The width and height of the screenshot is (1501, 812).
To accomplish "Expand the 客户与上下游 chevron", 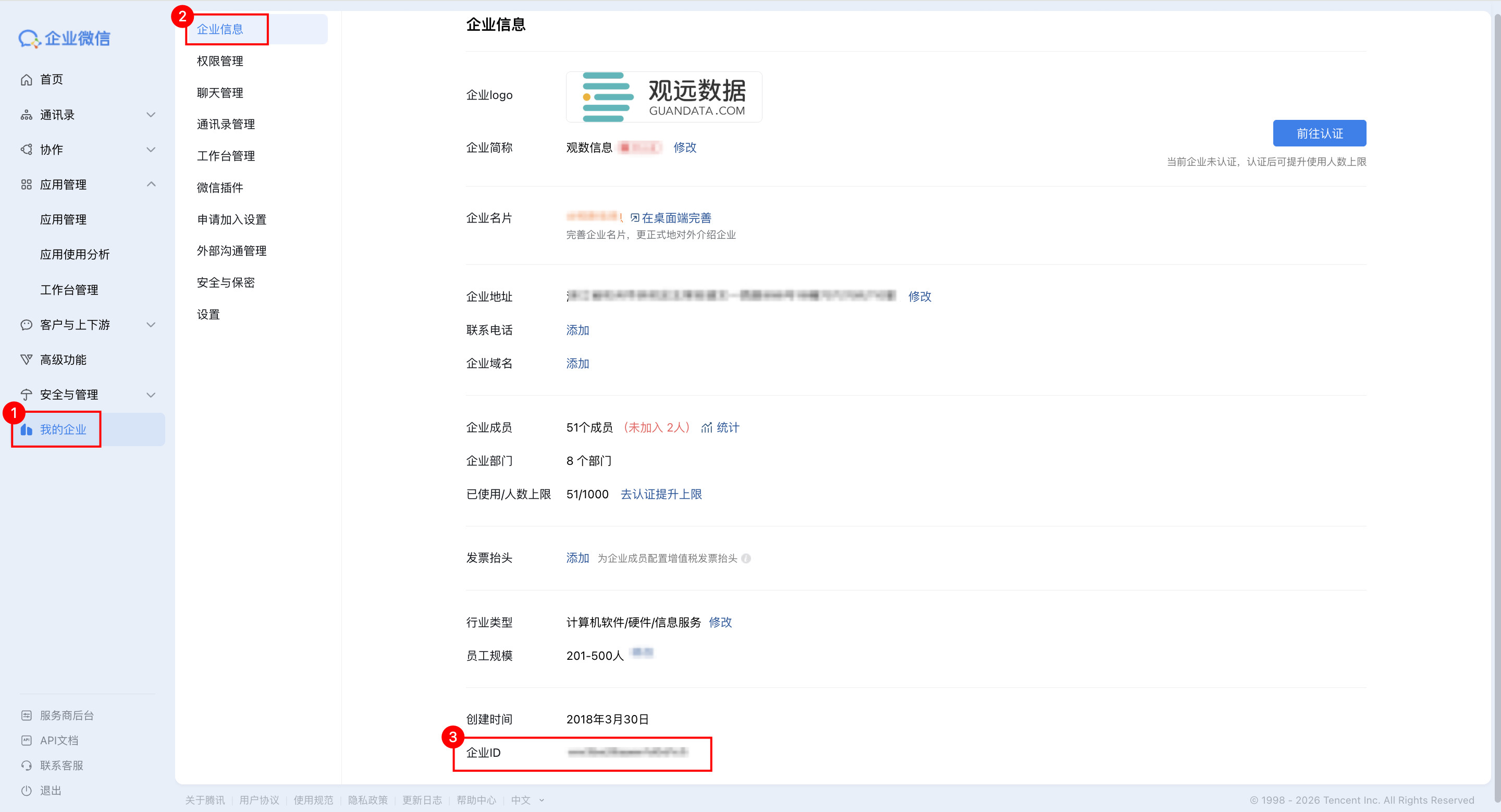I will (151, 325).
